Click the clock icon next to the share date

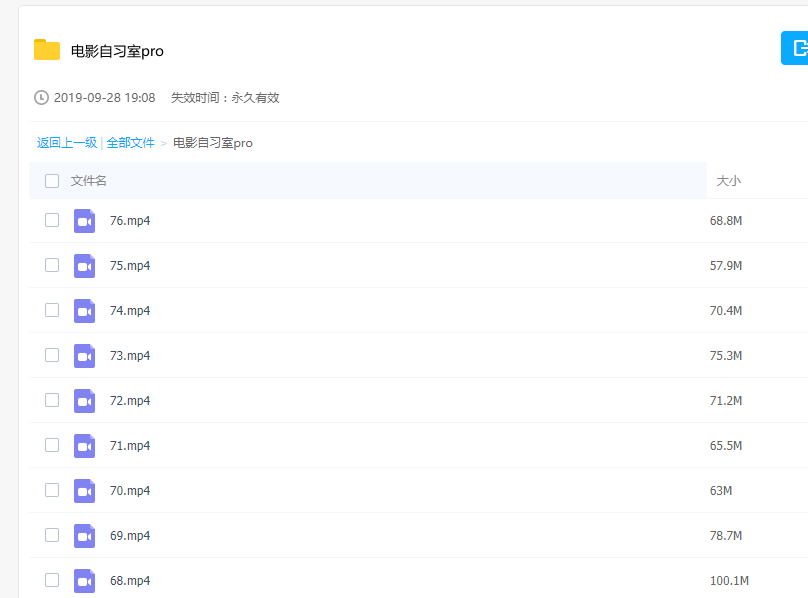41,97
